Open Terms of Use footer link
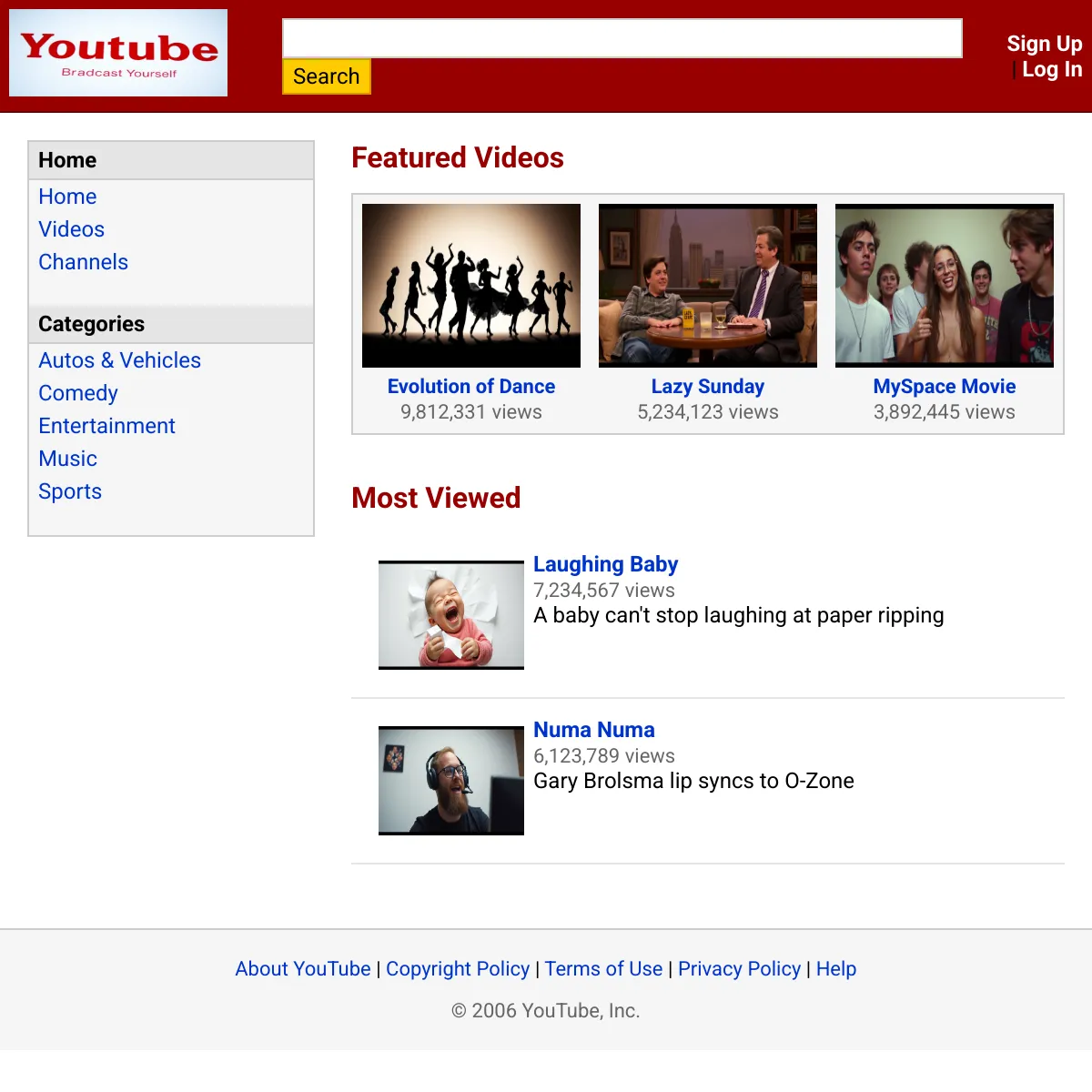1092x1092 pixels. [603, 969]
